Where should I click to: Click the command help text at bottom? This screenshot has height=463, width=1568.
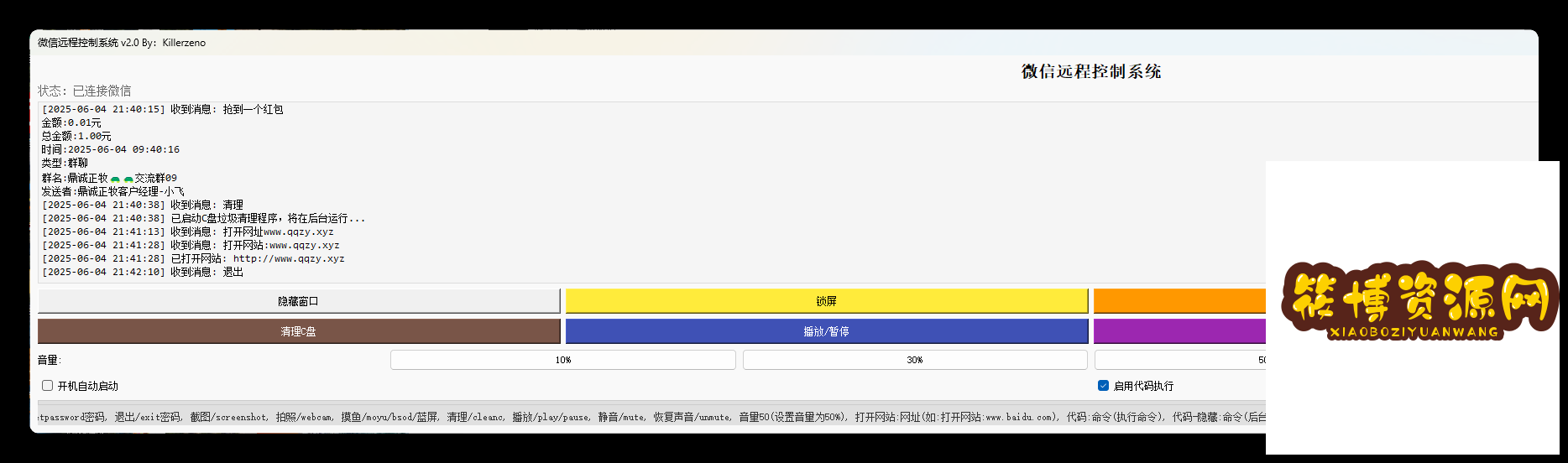[x=652, y=417]
